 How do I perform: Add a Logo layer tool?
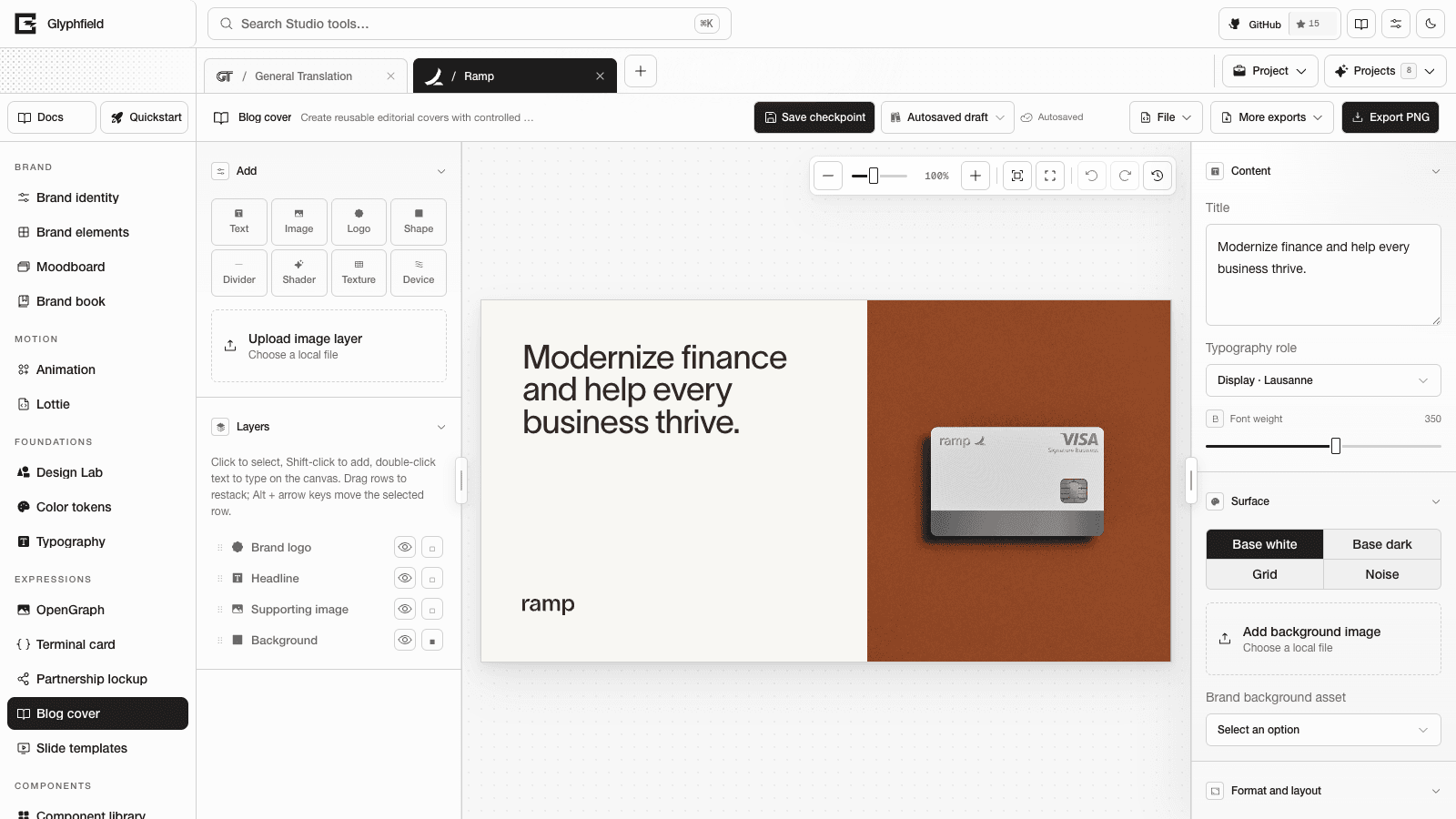pyautogui.click(x=359, y=222)
